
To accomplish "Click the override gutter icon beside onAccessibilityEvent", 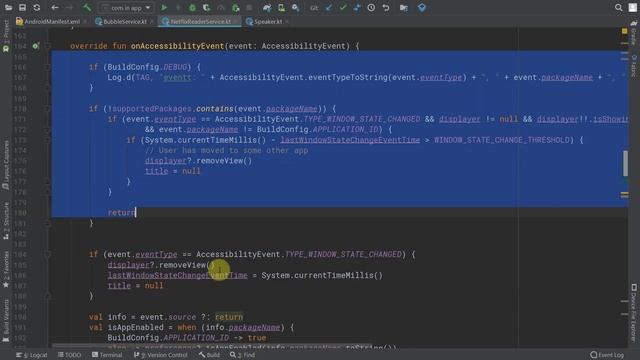I will (x=36, y=46).
